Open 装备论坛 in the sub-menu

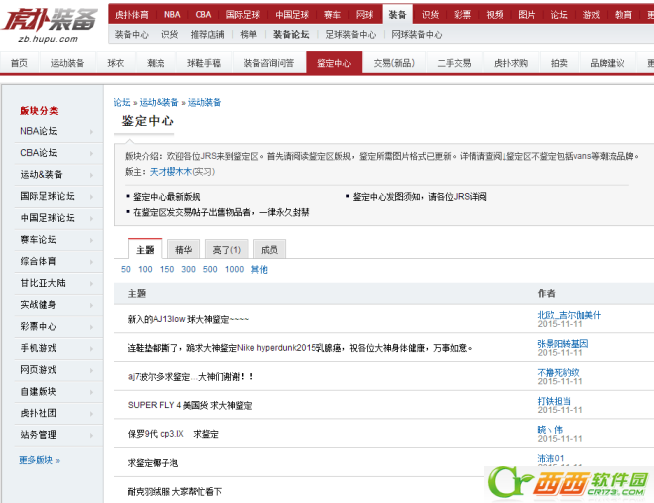(291, 35)
